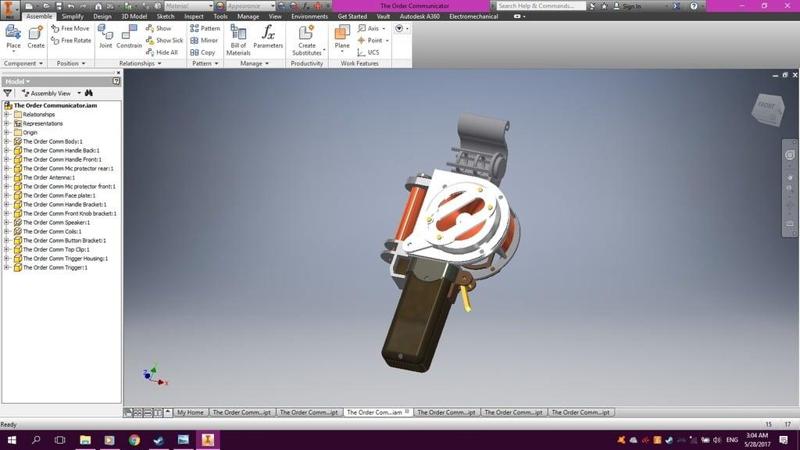Open Task View from the taskbar
The image size is (800, 450).
60,440
